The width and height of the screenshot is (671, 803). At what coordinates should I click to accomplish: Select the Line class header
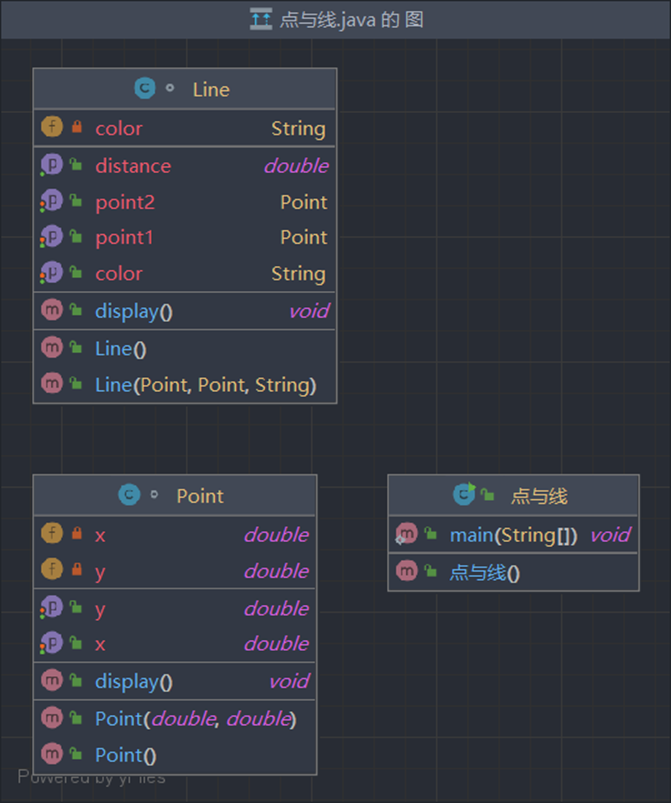[x=185, y=89]
